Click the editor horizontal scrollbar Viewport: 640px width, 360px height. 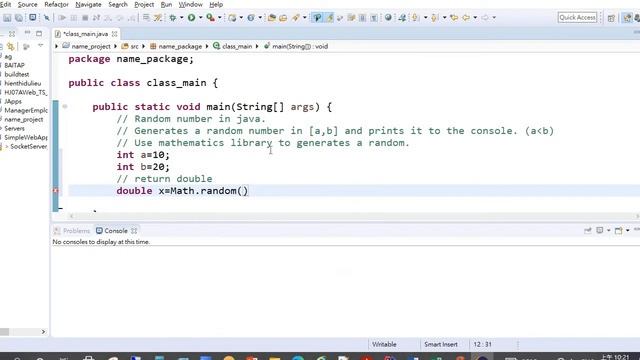pyautogui.click(x=353, y=216)
